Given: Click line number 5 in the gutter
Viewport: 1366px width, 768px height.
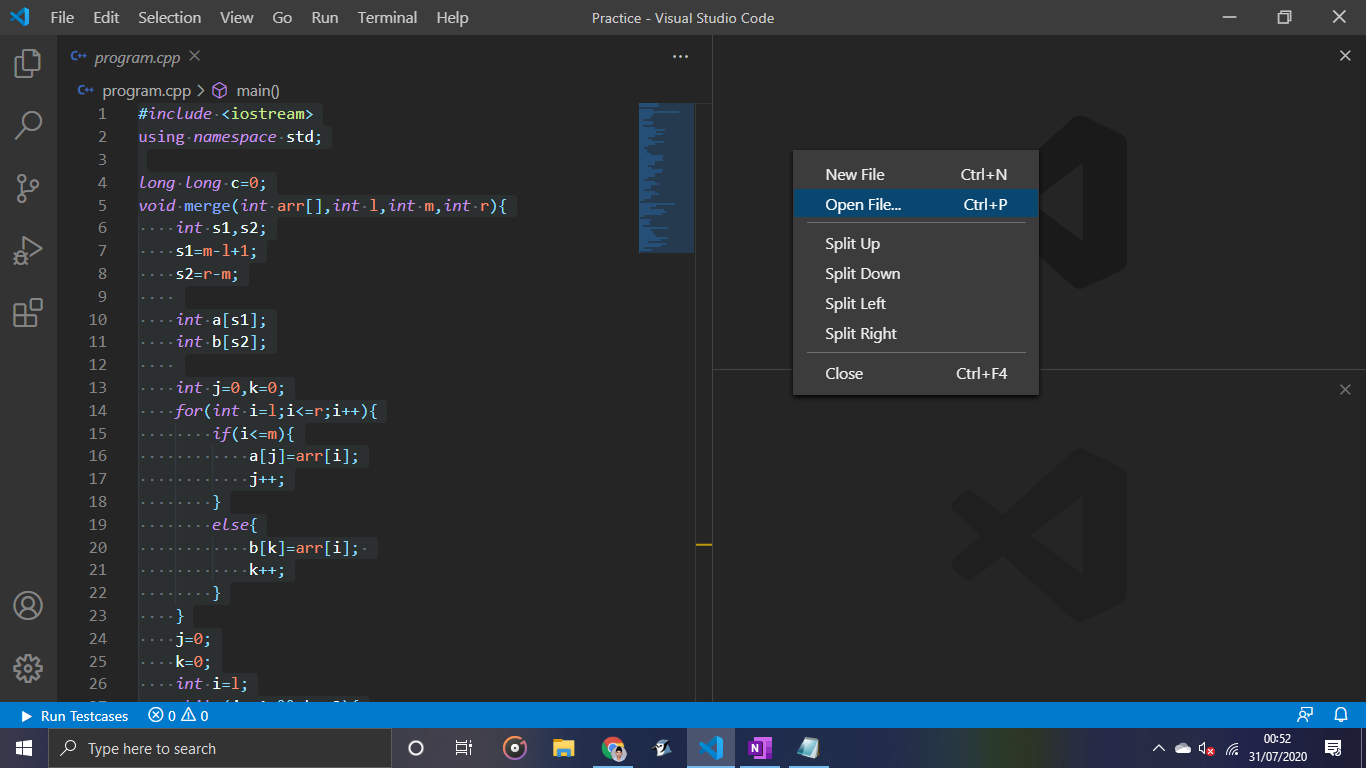Looking at the screenshot, I should 102,205.
